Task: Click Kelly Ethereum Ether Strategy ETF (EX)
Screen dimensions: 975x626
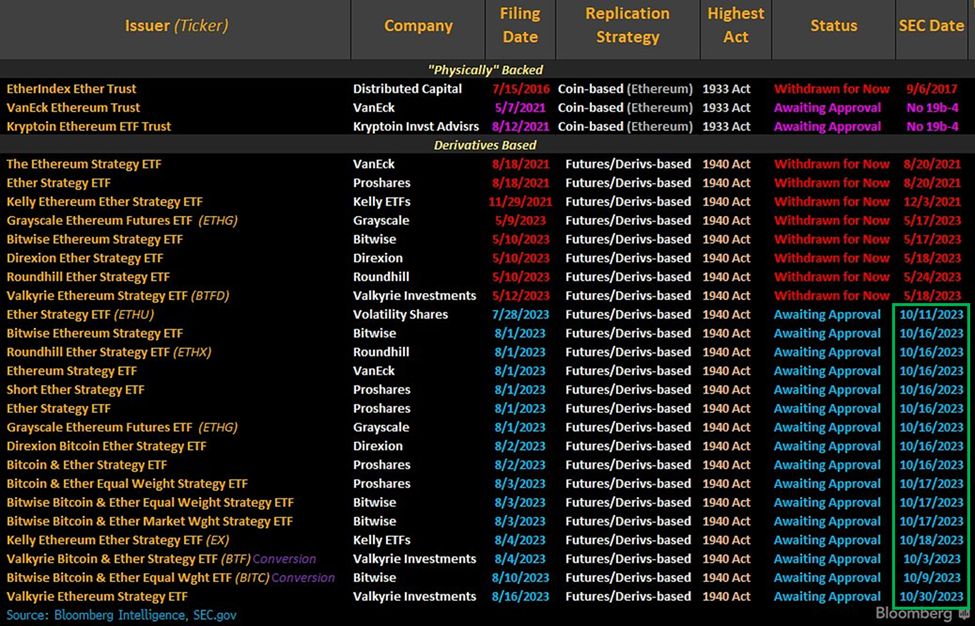Action: coord(118,540)
